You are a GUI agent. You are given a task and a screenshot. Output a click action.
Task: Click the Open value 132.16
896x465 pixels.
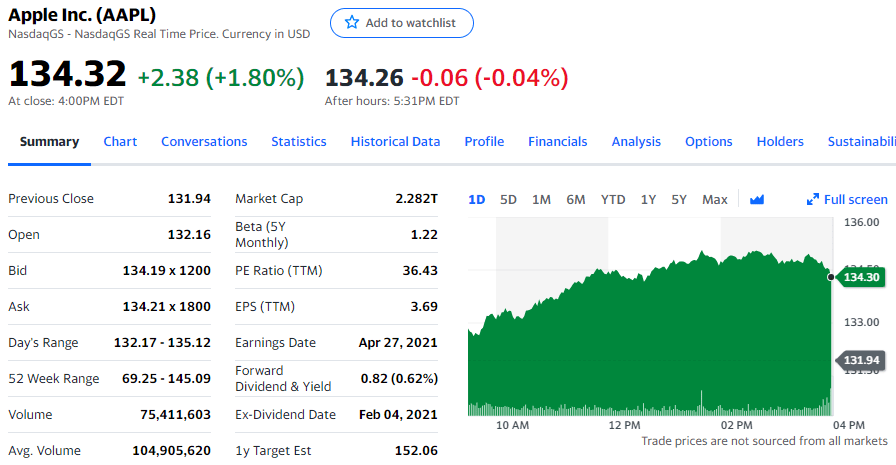coord(189,235)
